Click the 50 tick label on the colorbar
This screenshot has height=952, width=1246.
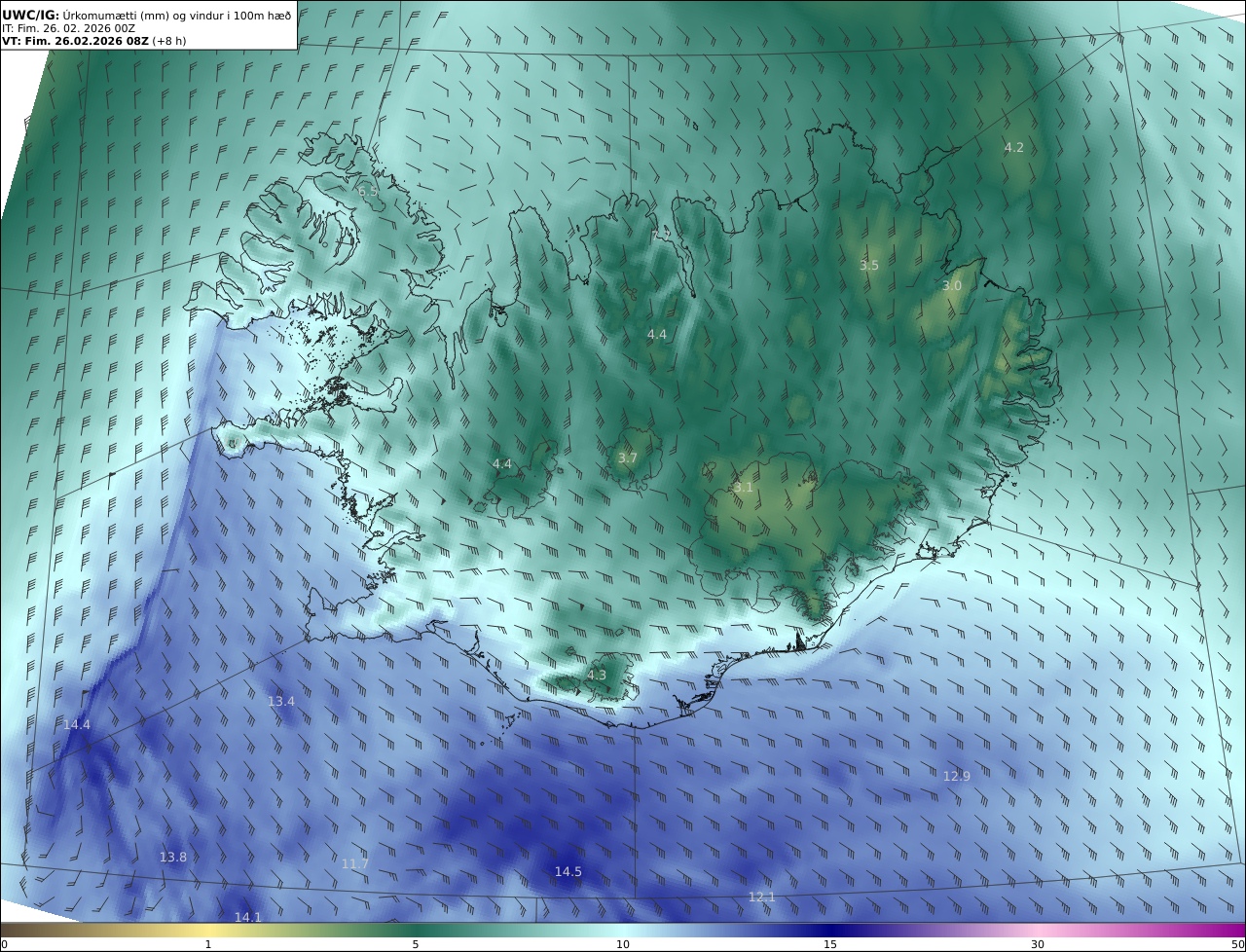pos(1237,944)
